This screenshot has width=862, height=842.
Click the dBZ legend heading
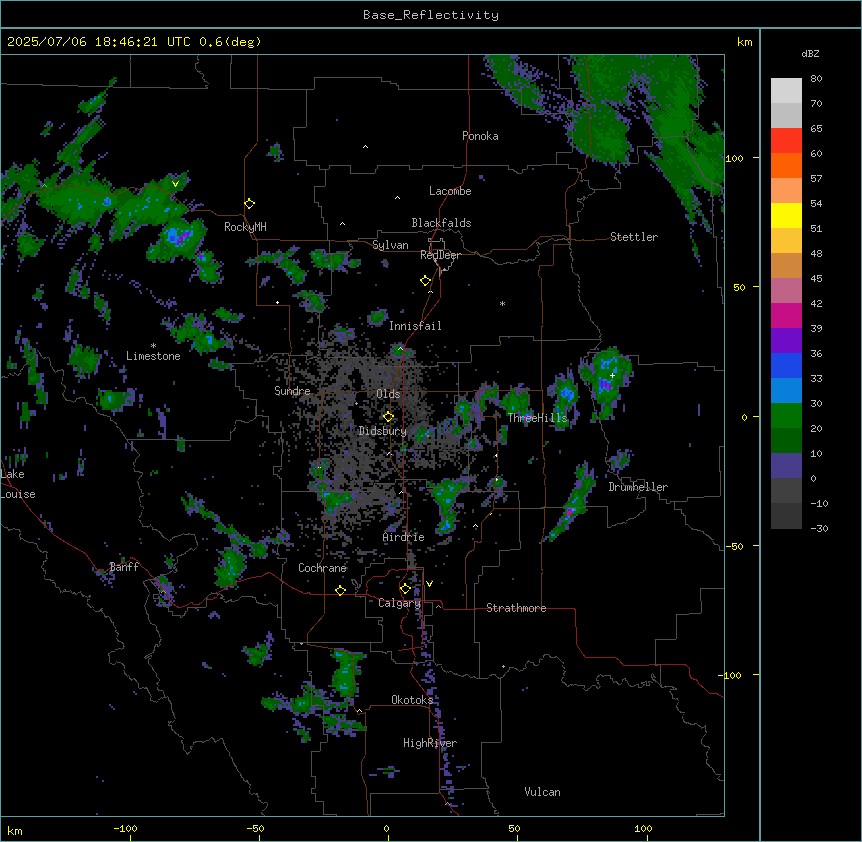click(810, 54)
